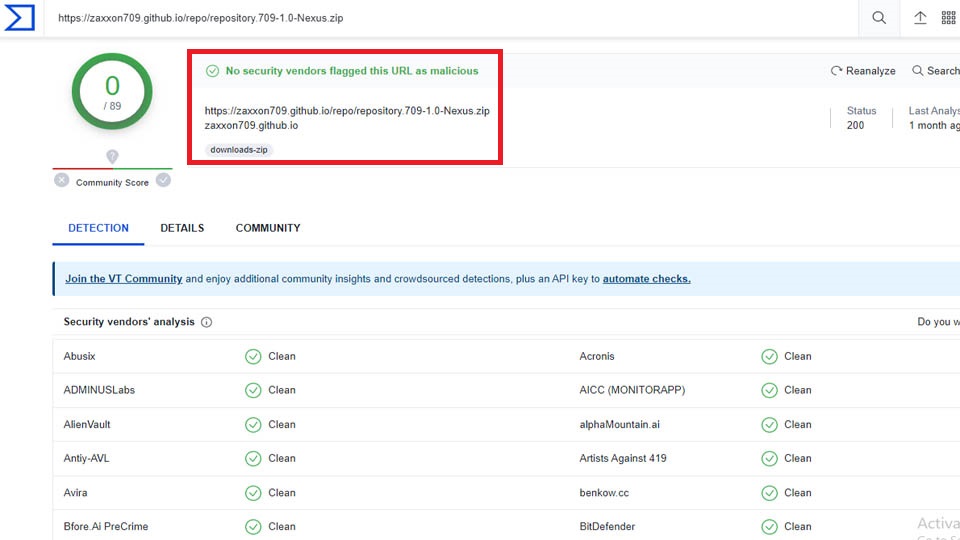
Task: Click the Security vendors' analysis heading
Action: pyautogui.click(x=129, y=322)
